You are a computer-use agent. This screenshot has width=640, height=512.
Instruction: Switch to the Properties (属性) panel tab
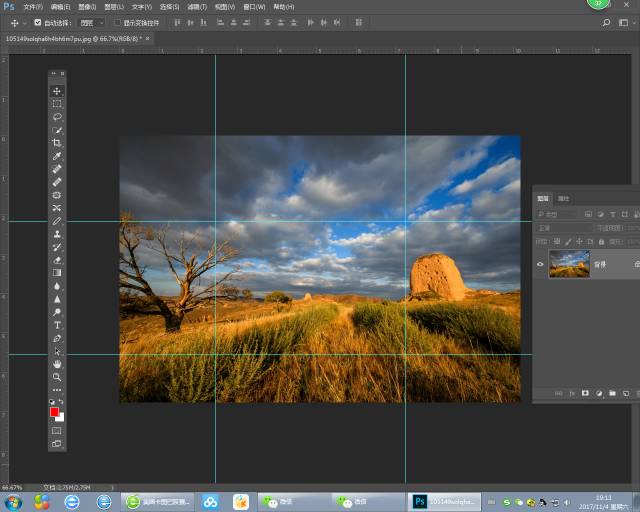[x=563, y=198]
